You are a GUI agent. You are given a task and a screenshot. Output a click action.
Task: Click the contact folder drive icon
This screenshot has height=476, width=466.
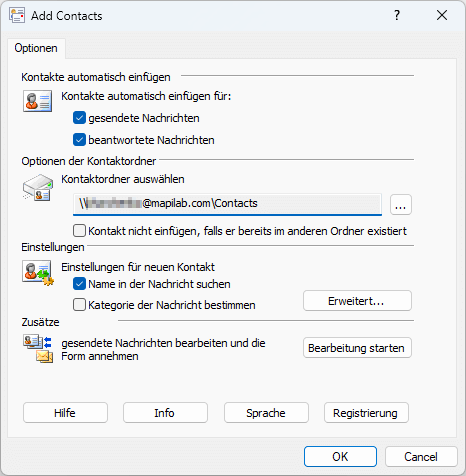(38, 187)
